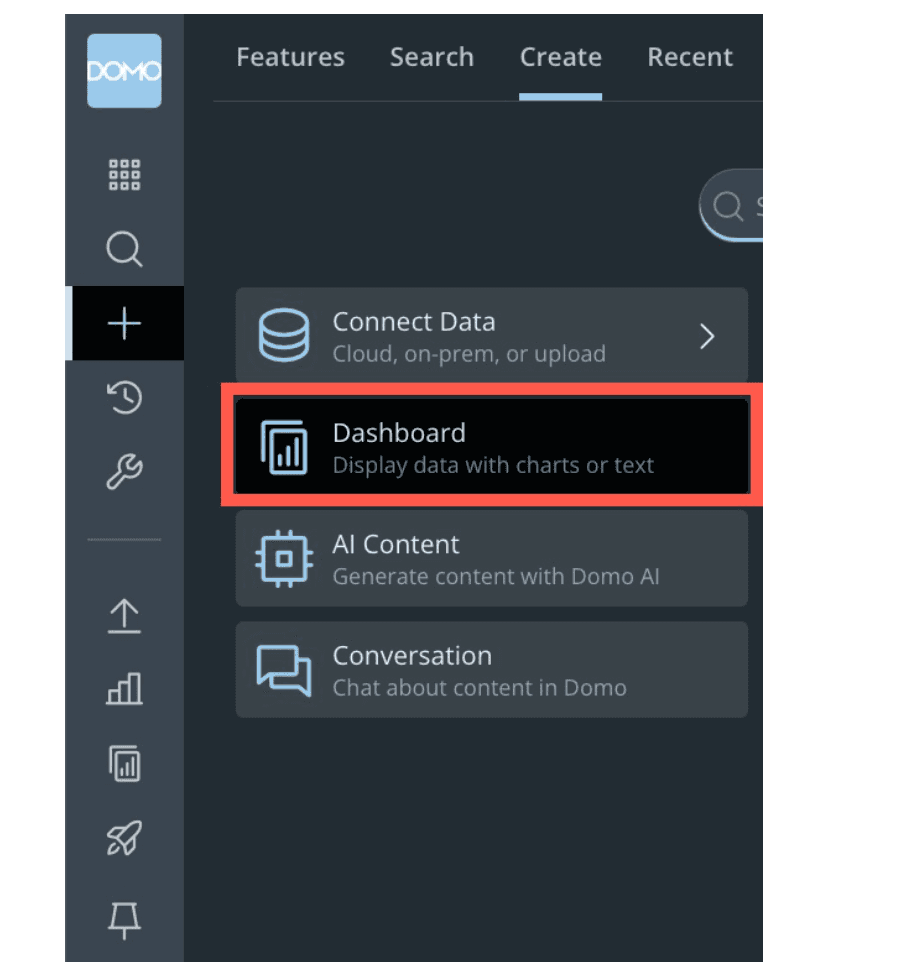Image resolution: width=916 pixels, height=962 pixels.
Task: Click the magnifier in the search field
Action: pos(728,206)
